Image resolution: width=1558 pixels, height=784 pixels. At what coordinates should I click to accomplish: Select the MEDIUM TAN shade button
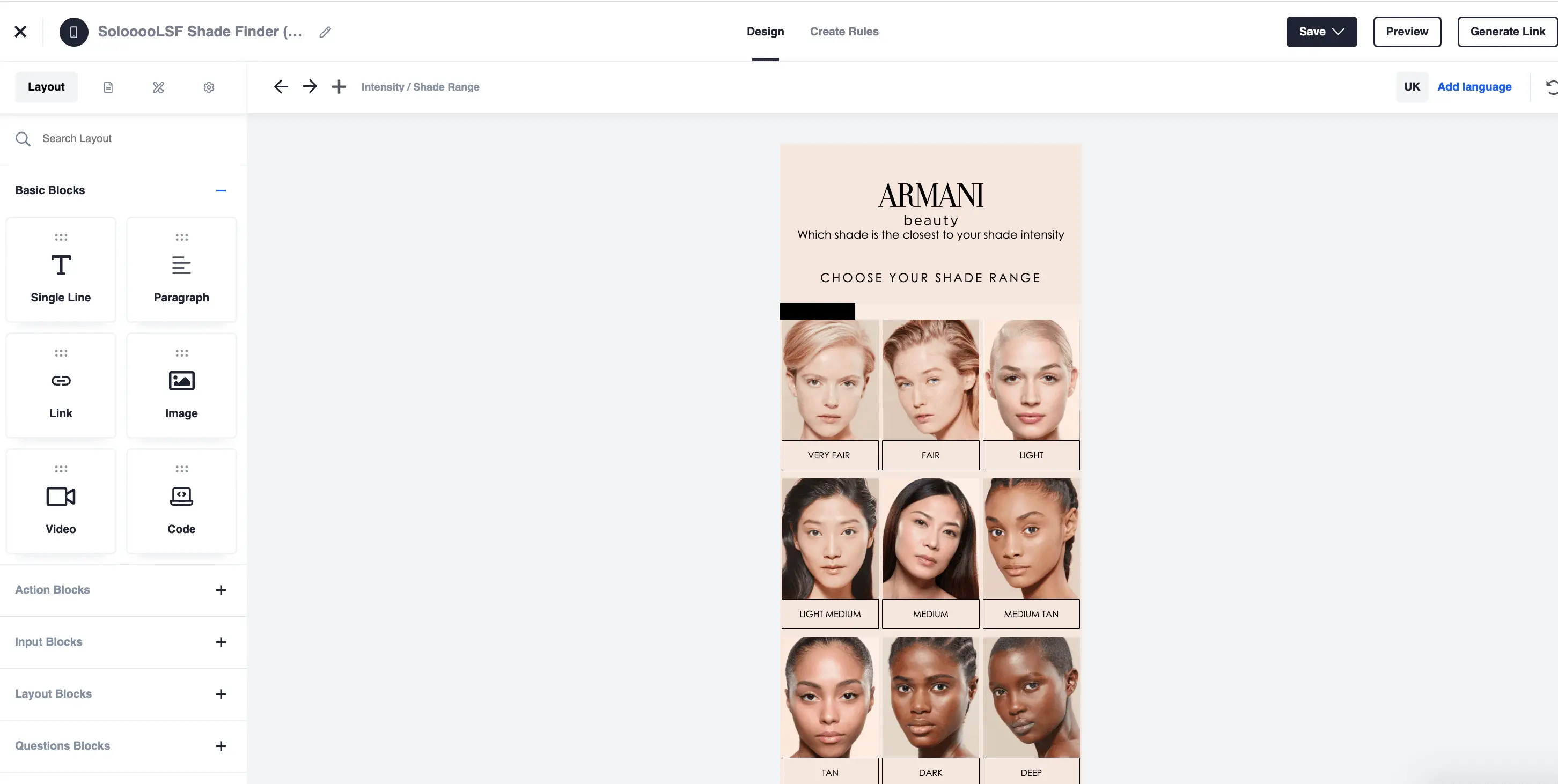click(1031, 614)
